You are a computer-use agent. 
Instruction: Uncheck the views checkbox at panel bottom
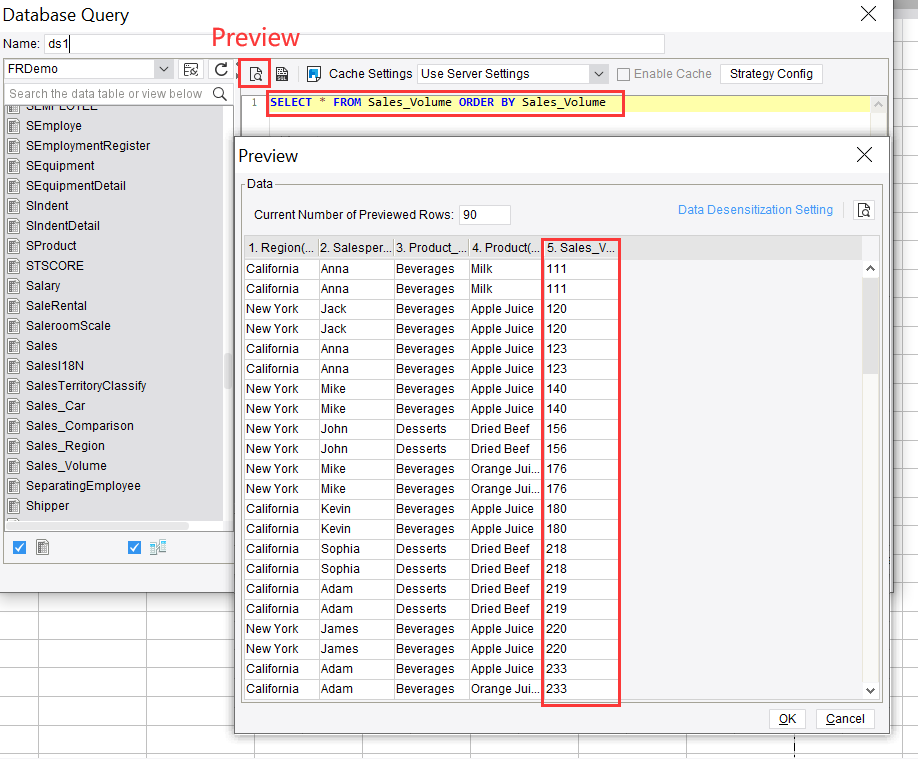(x=134, y=547)
